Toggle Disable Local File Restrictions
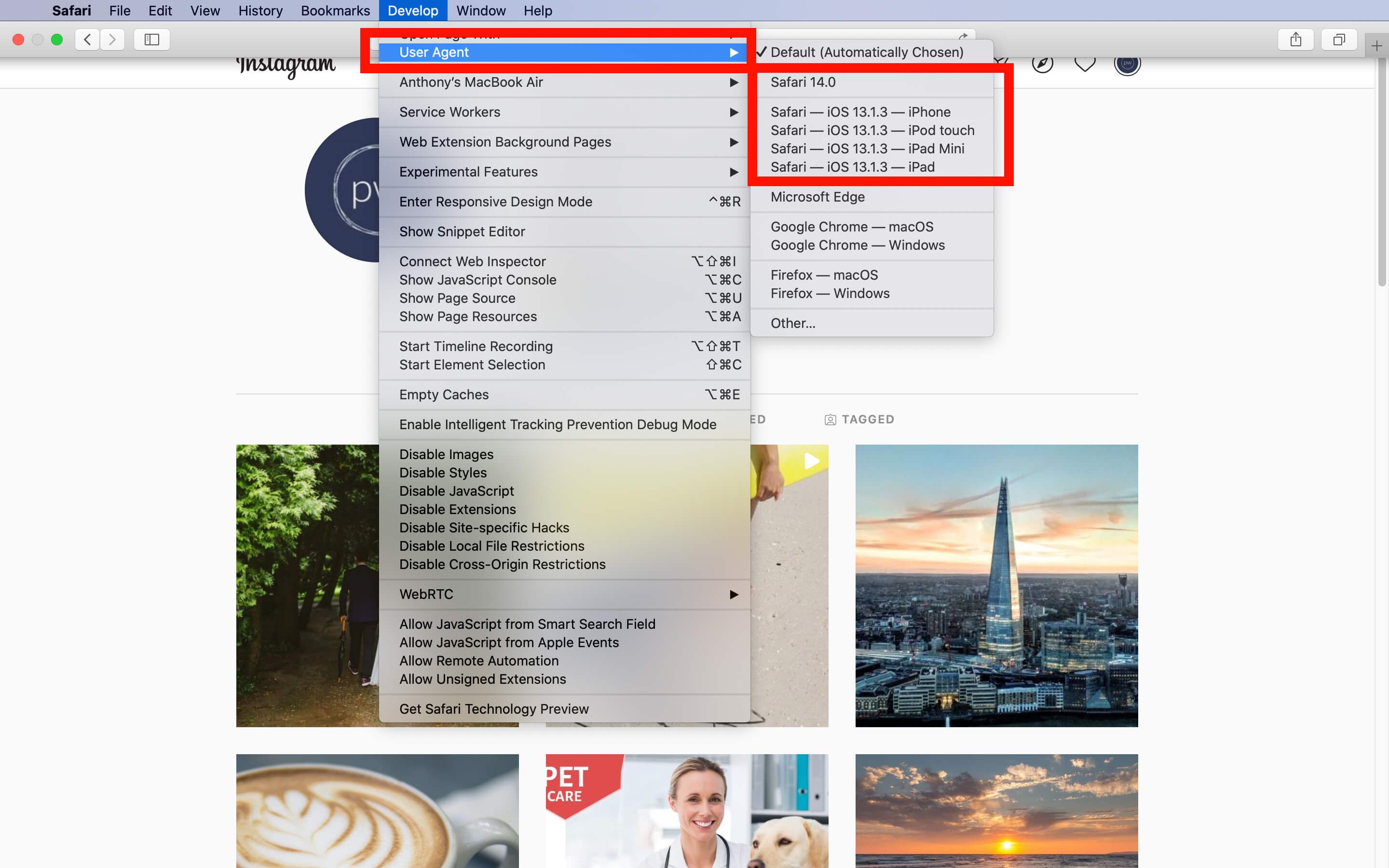The height and width of the screenshot is (868, 1389). (x=564, y=546)
